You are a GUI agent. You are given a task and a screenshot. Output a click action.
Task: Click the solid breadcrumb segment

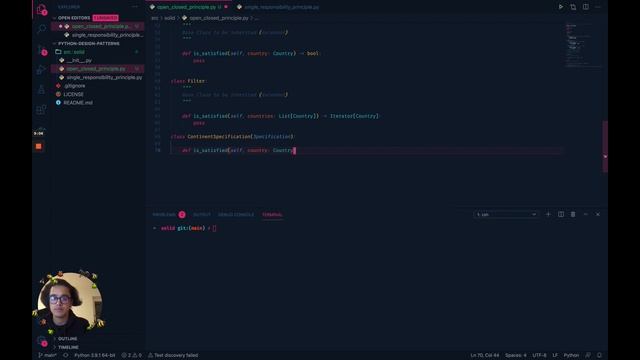[169, 18]
